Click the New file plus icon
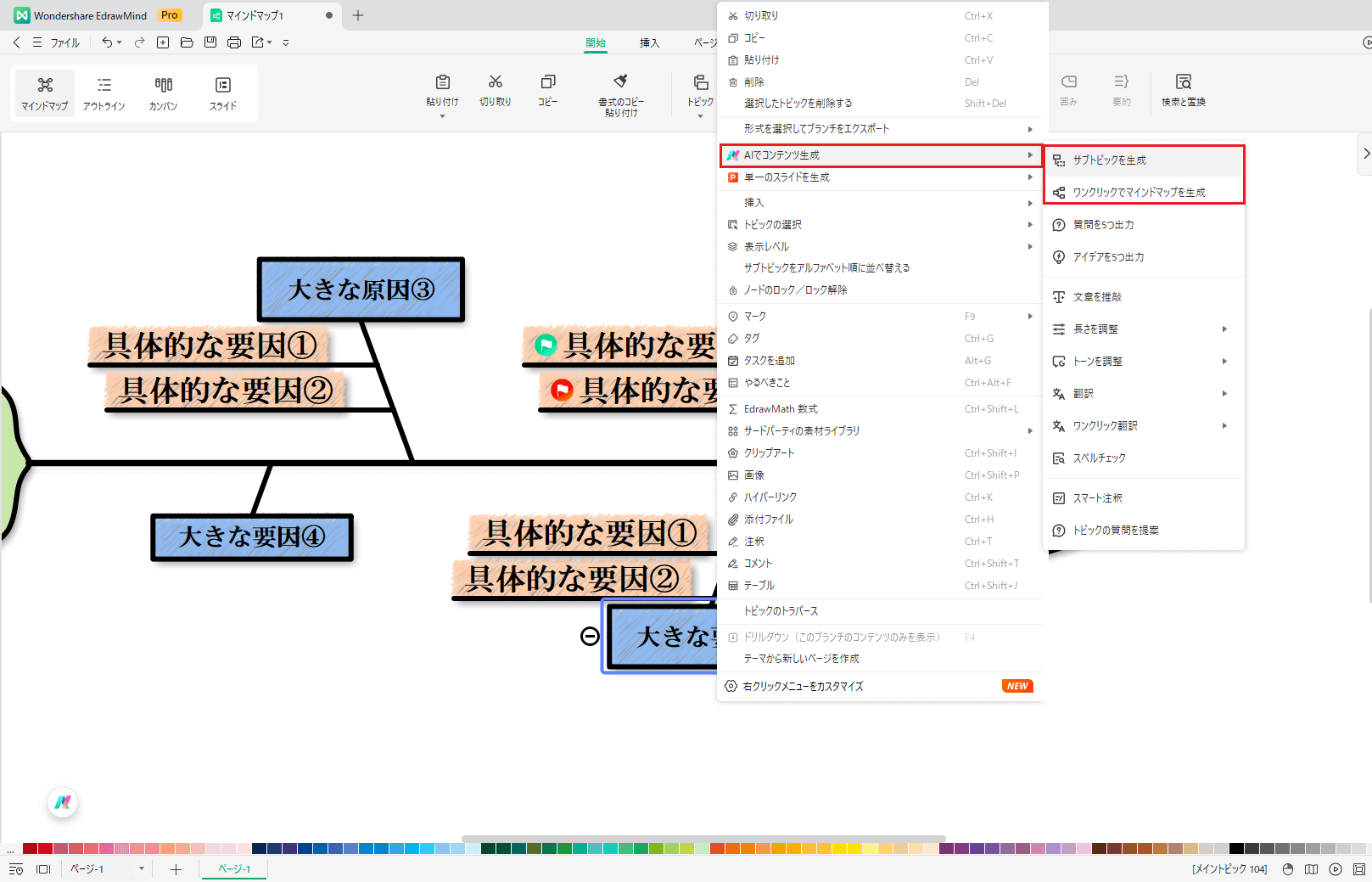The width and height of the screenshot is (1372, 882). (x=163, y=42)
